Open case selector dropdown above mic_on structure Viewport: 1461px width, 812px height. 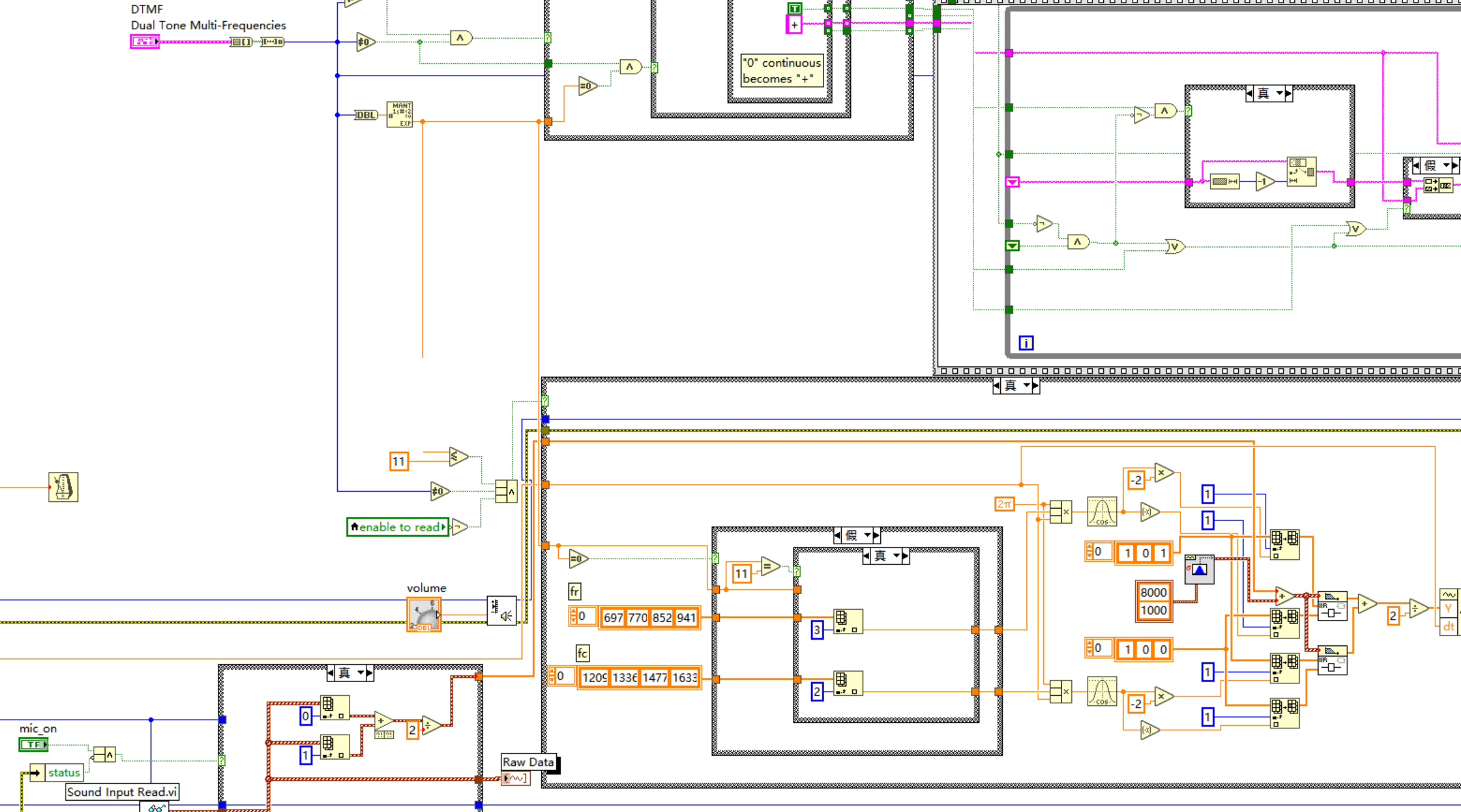click(360, 673)
